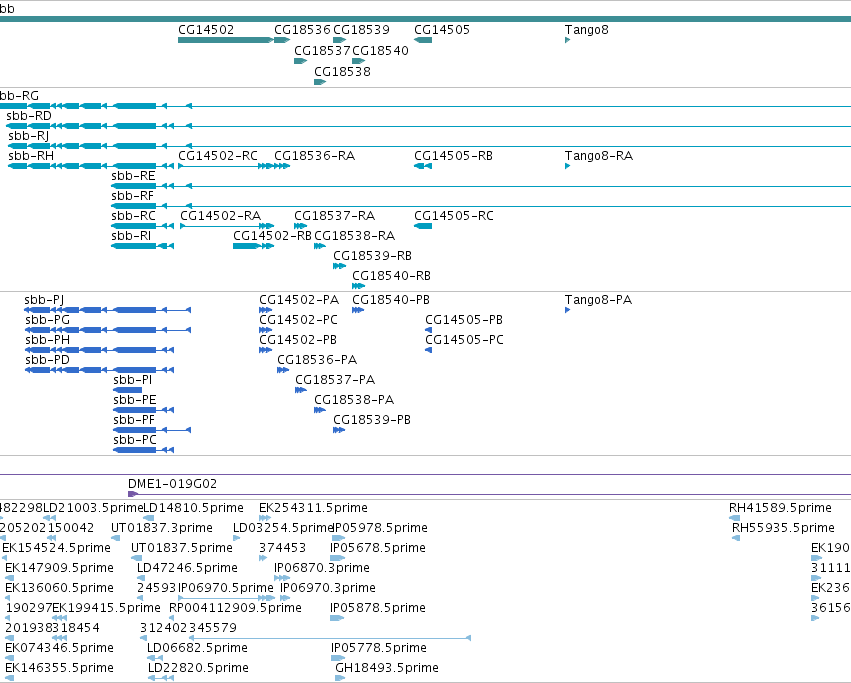Select the CG18539-PB protein label
Screen dimensions: 851x683
coord(372,420)
